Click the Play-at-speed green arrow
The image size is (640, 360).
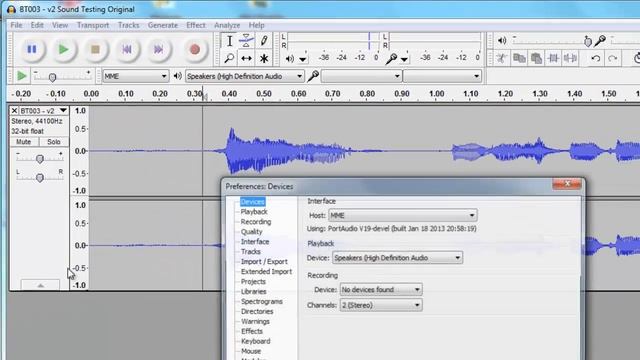pos(22,76)
